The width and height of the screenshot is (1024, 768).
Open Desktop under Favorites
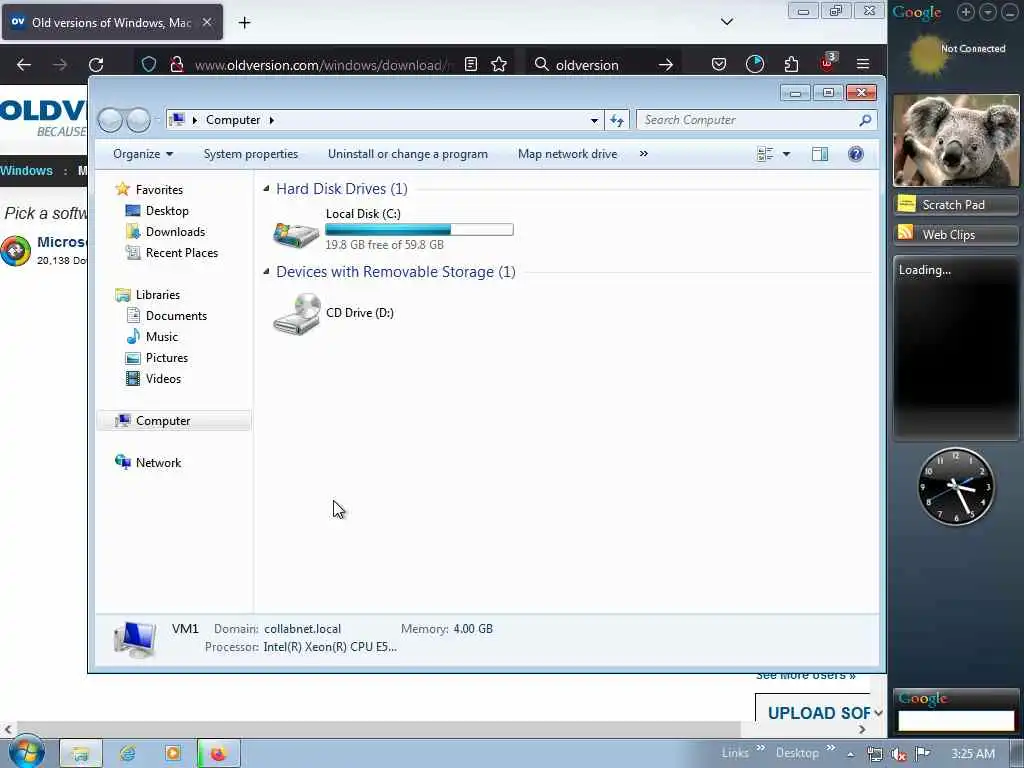167,211
